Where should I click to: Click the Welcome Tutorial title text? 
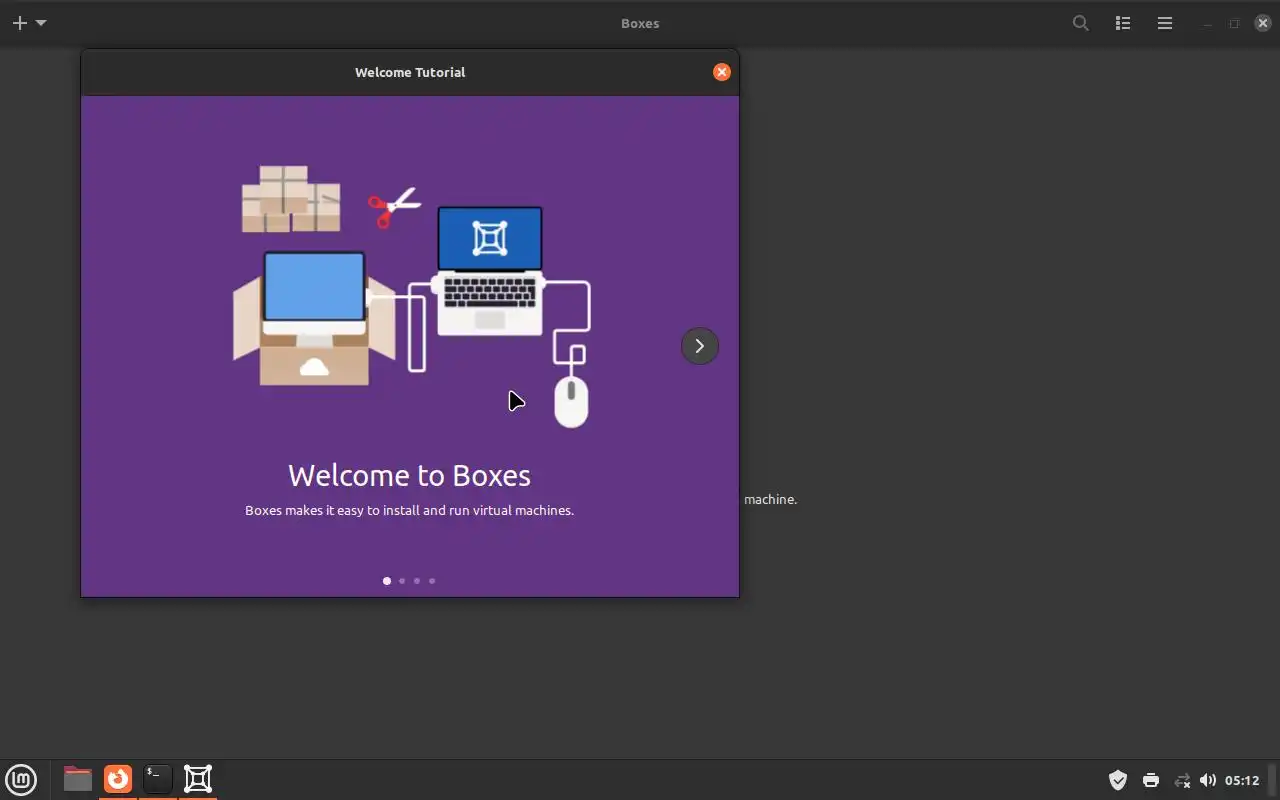pyautogui.click(x=410, y=72)
